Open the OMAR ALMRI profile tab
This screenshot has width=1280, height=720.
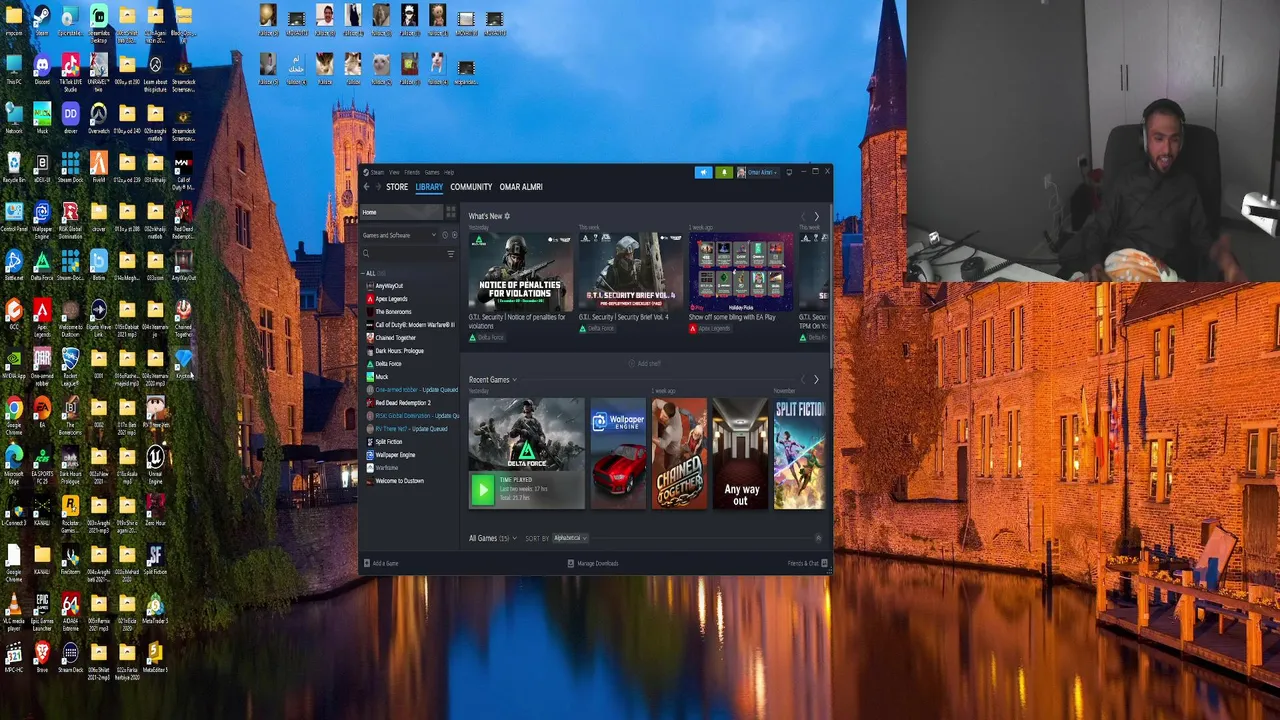[521, 187]
